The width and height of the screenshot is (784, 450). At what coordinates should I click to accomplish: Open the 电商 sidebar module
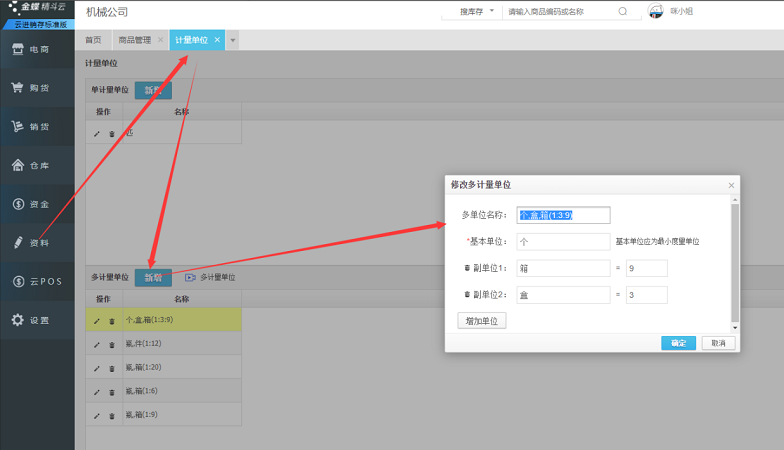37,49
